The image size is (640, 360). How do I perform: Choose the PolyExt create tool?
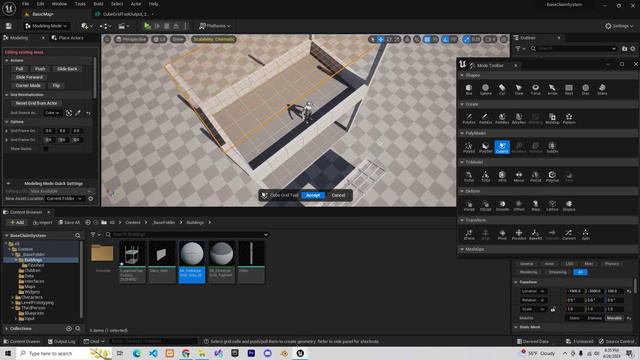coord(469,119)
